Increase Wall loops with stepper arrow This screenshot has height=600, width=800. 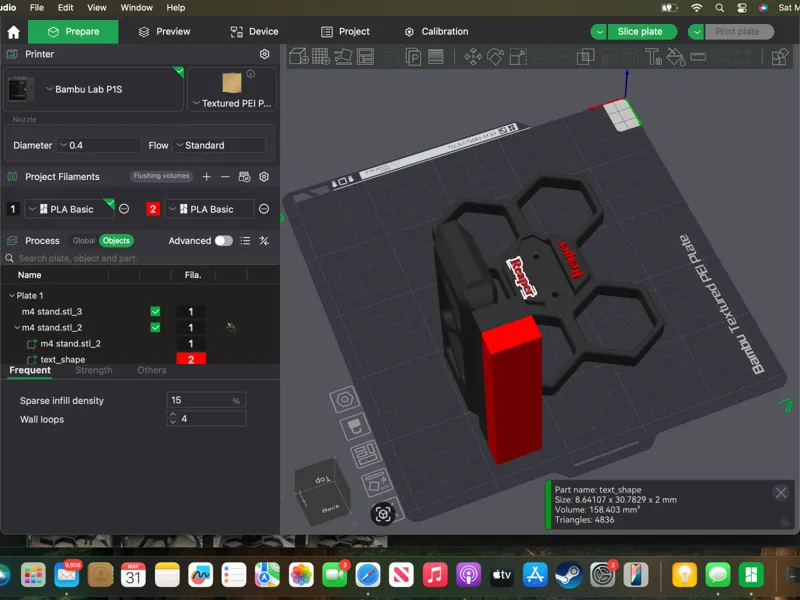coord(172,415)
